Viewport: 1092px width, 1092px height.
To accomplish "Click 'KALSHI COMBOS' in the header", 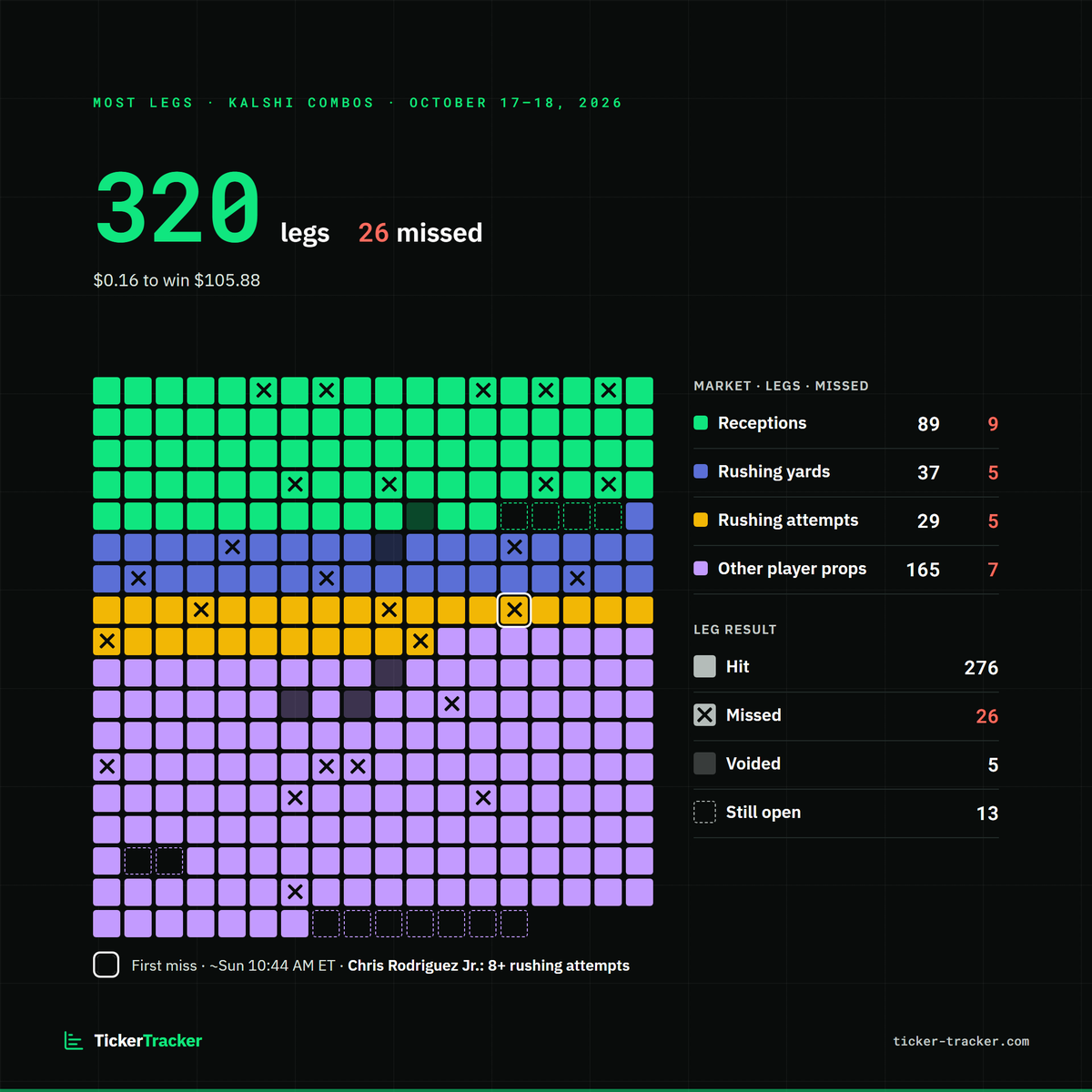I will pos(301,103).
